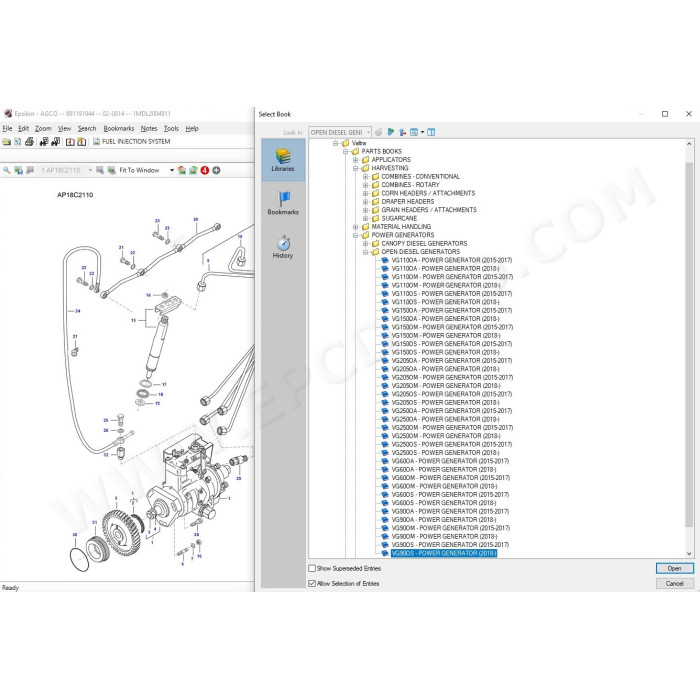Collapse the HARVESTING folder

coord(356,168)
